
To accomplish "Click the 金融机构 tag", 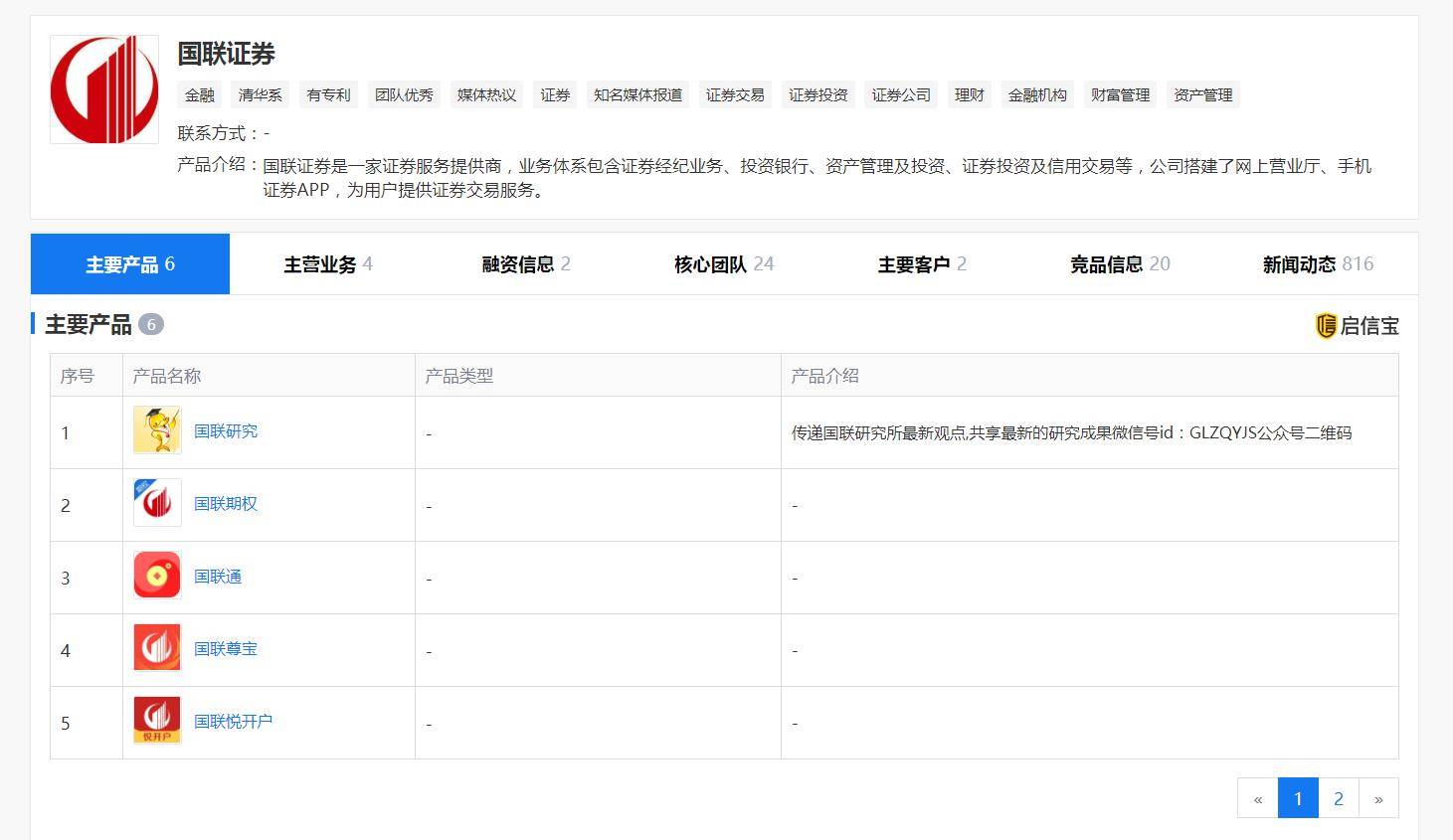I will [1037, 95].
